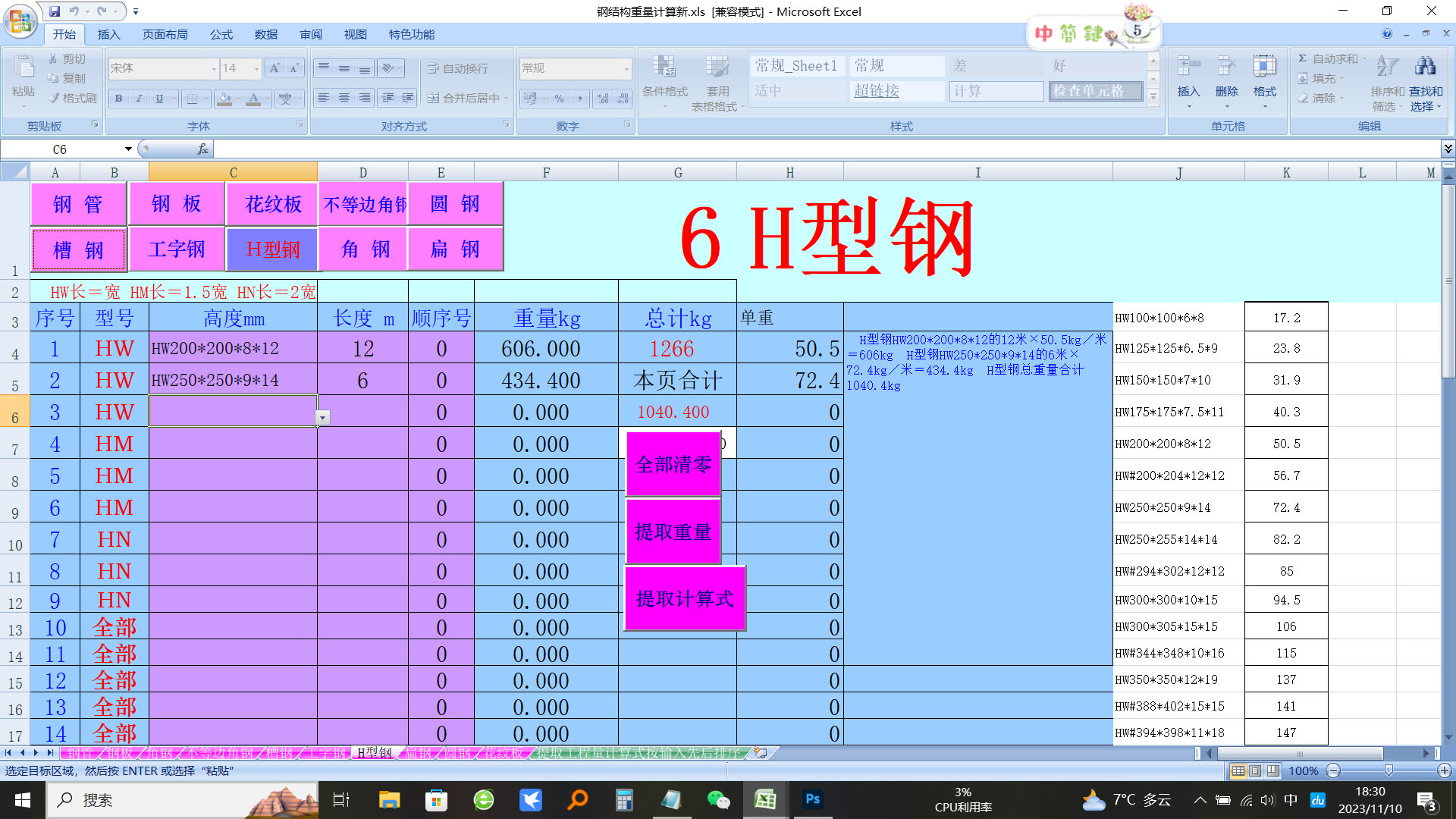The height and width of the screenshot is (819, 1456).
Task: Toggle align text right
Action: coord(365,98)
